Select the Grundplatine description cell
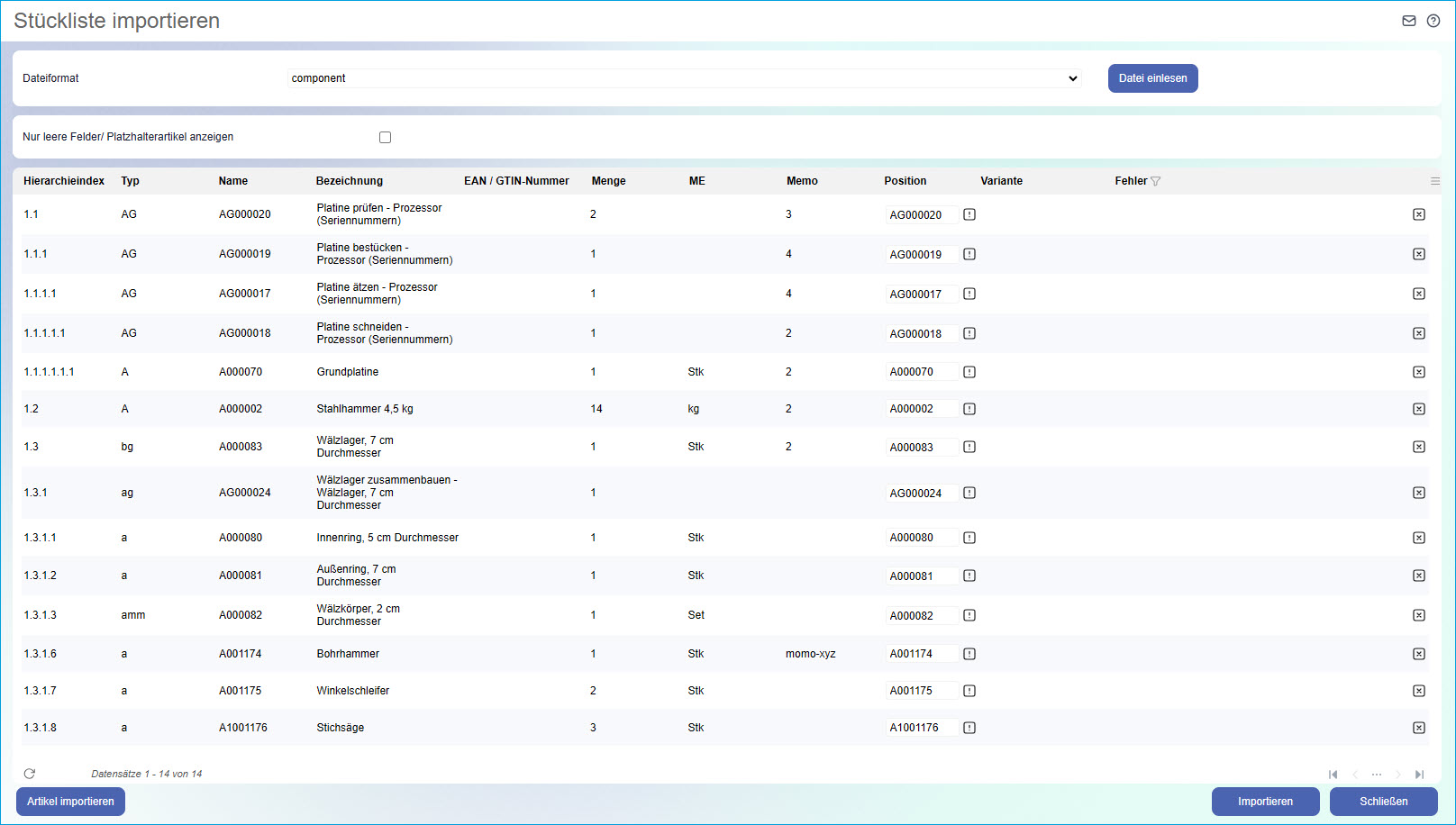 click(x=348, y=372)
